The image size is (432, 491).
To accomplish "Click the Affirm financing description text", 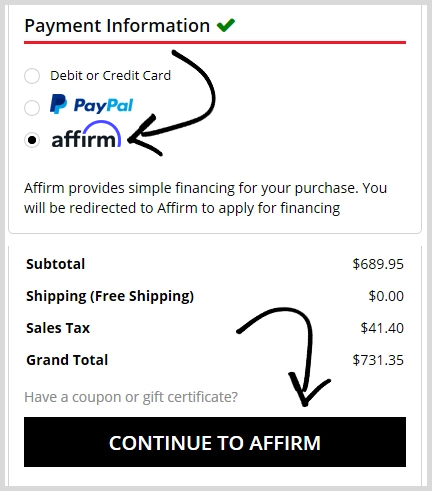I will (205, 198).
